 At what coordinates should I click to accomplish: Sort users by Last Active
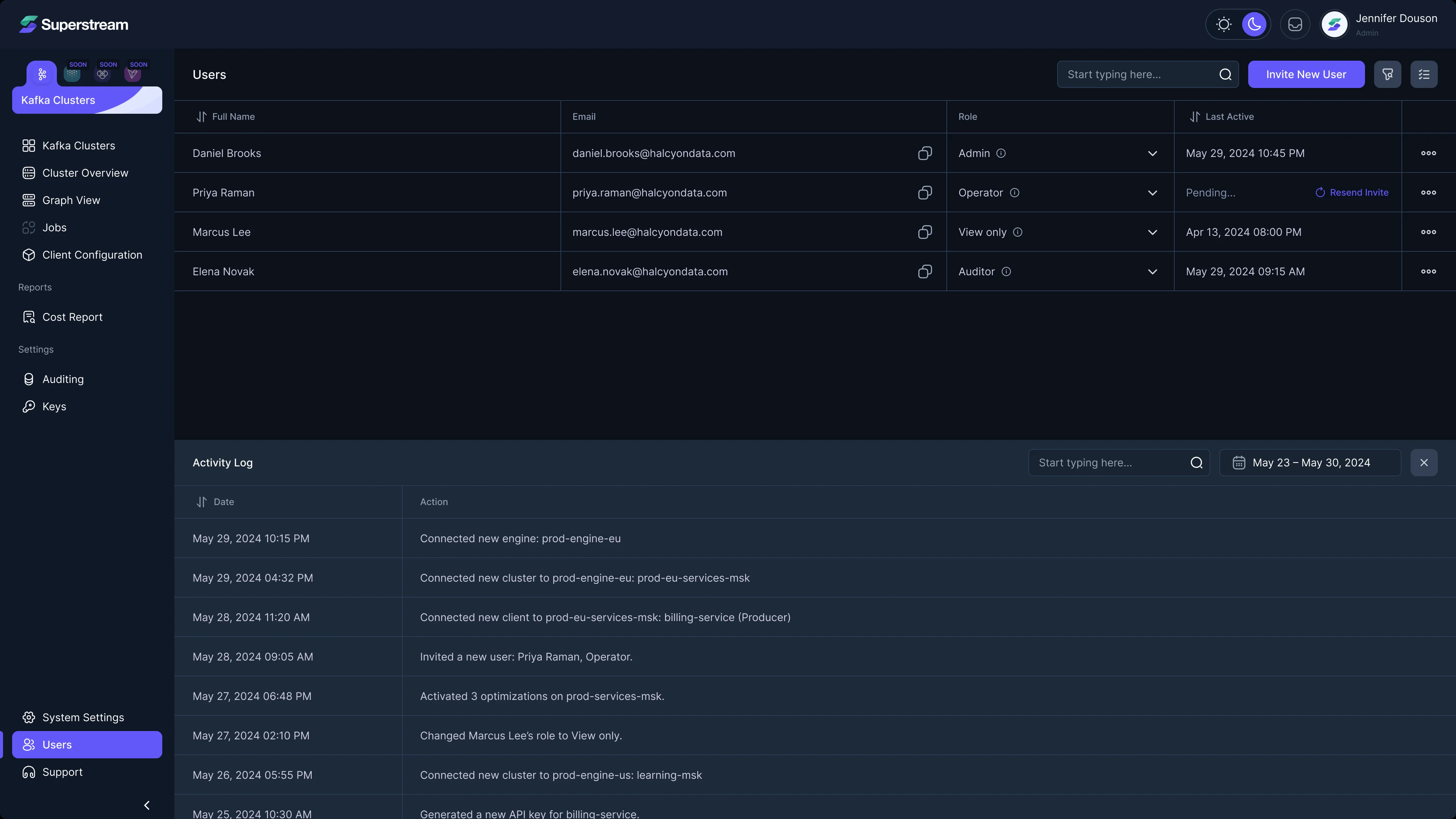(x=1194, y=117)
